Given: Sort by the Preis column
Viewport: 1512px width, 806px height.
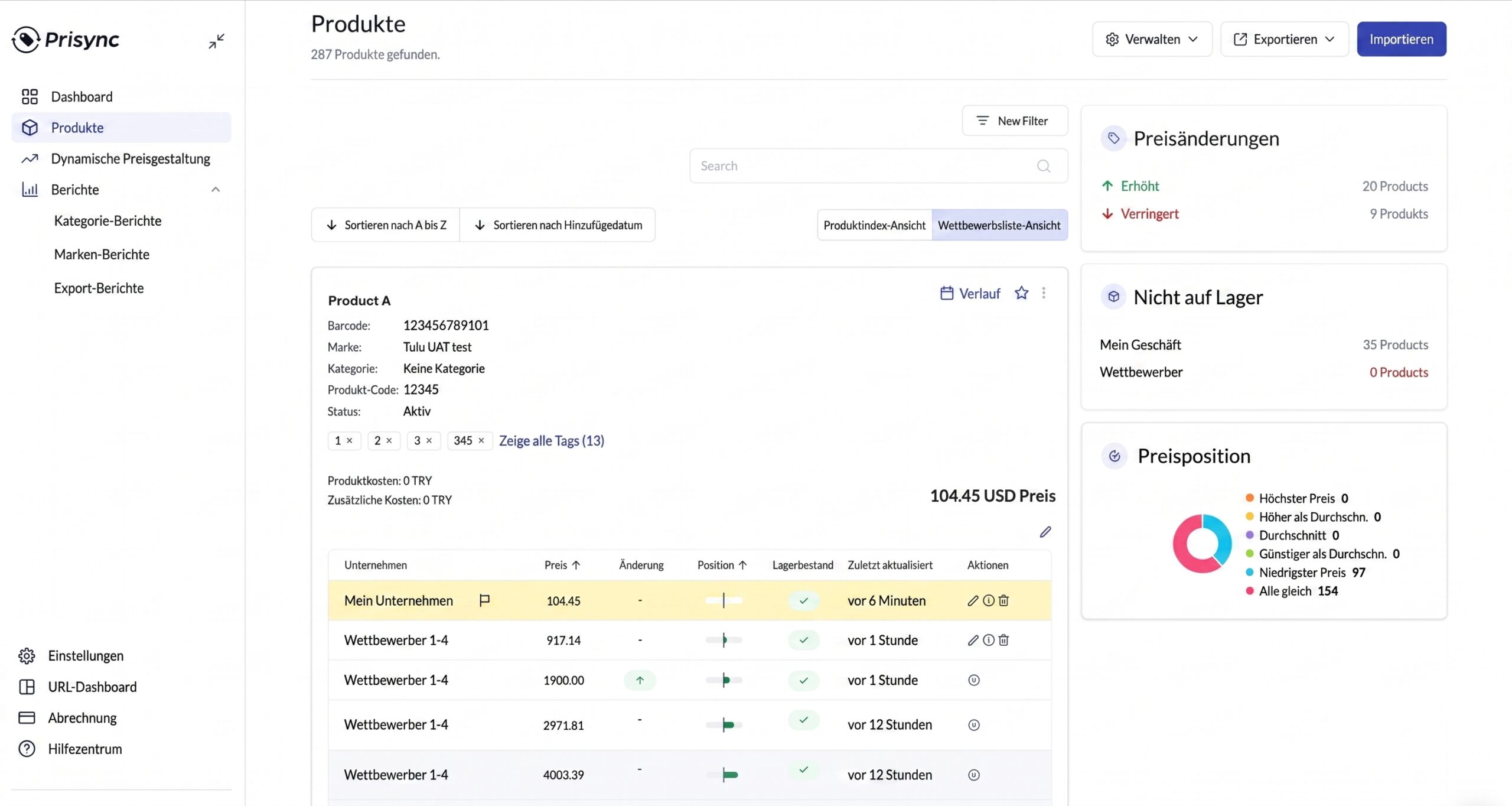Looking at the screenshot, I should coord(562,565).
